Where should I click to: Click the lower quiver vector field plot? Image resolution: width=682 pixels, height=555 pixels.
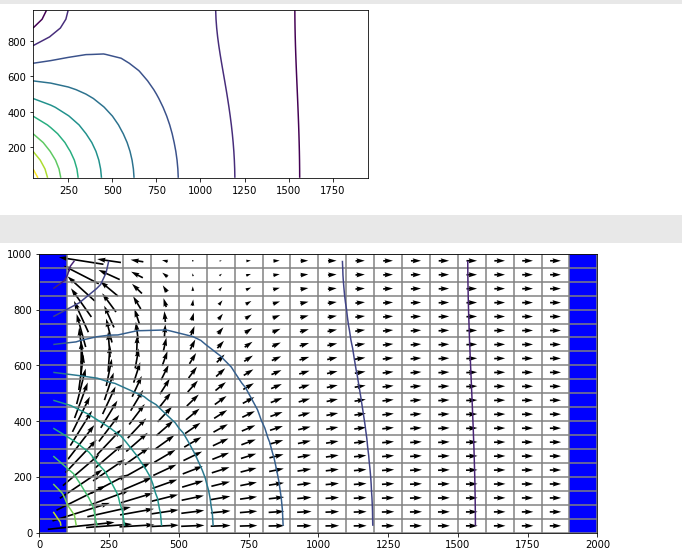(318, 393)
